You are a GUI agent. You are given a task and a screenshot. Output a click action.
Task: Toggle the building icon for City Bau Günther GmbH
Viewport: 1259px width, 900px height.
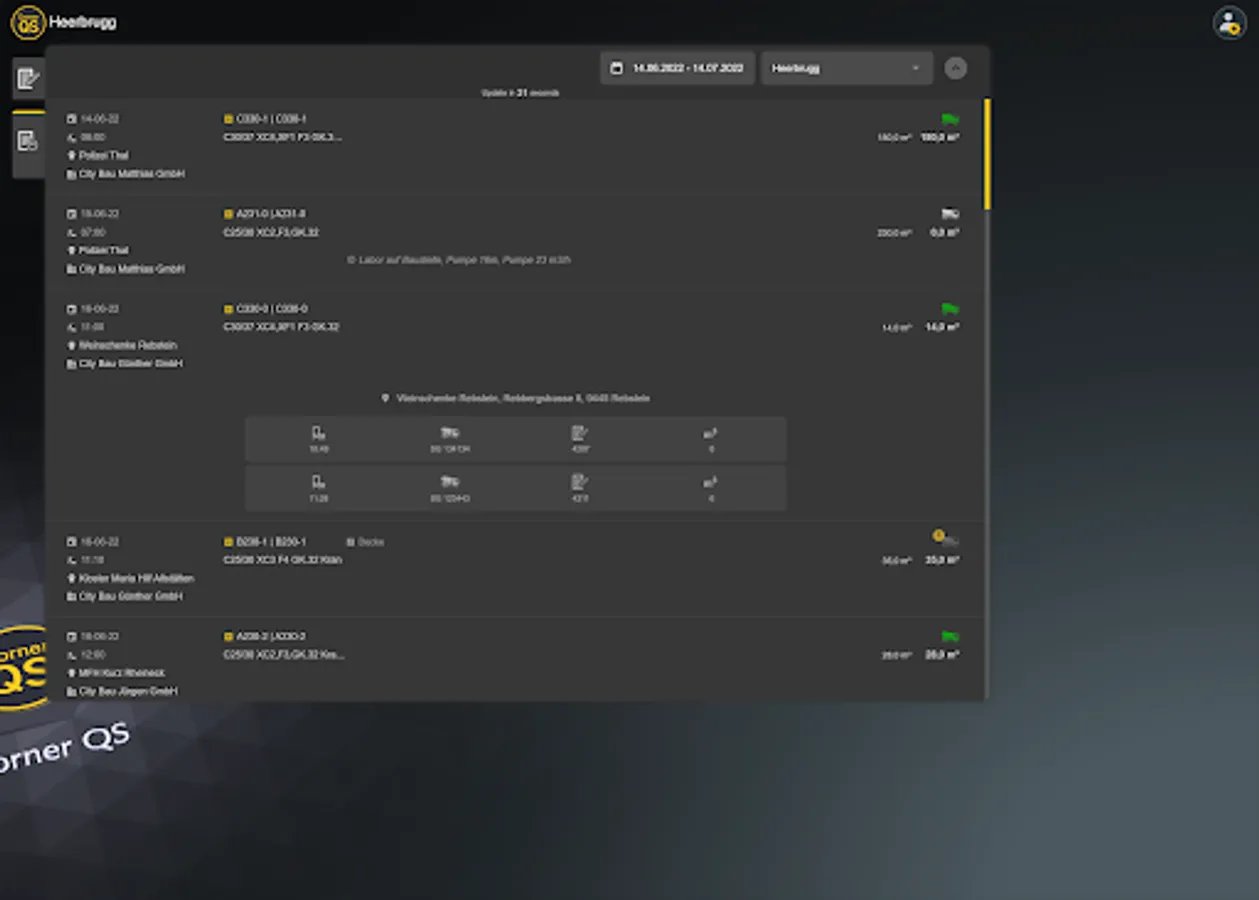point(71,364)
